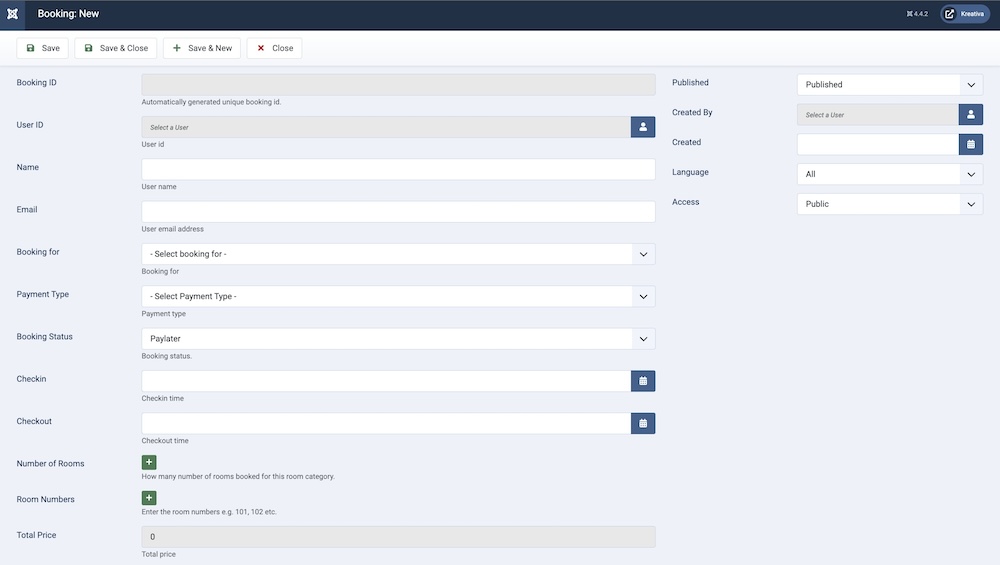
Task: Focus the Name input field
Action: (398, 169)
